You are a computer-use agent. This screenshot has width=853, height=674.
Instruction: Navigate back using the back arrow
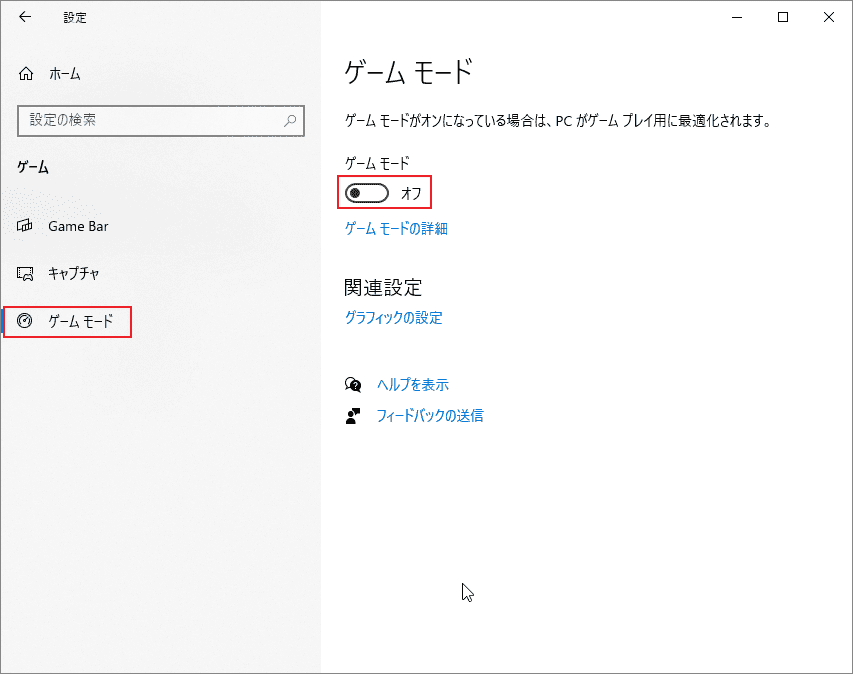click(x=24, y=17)
